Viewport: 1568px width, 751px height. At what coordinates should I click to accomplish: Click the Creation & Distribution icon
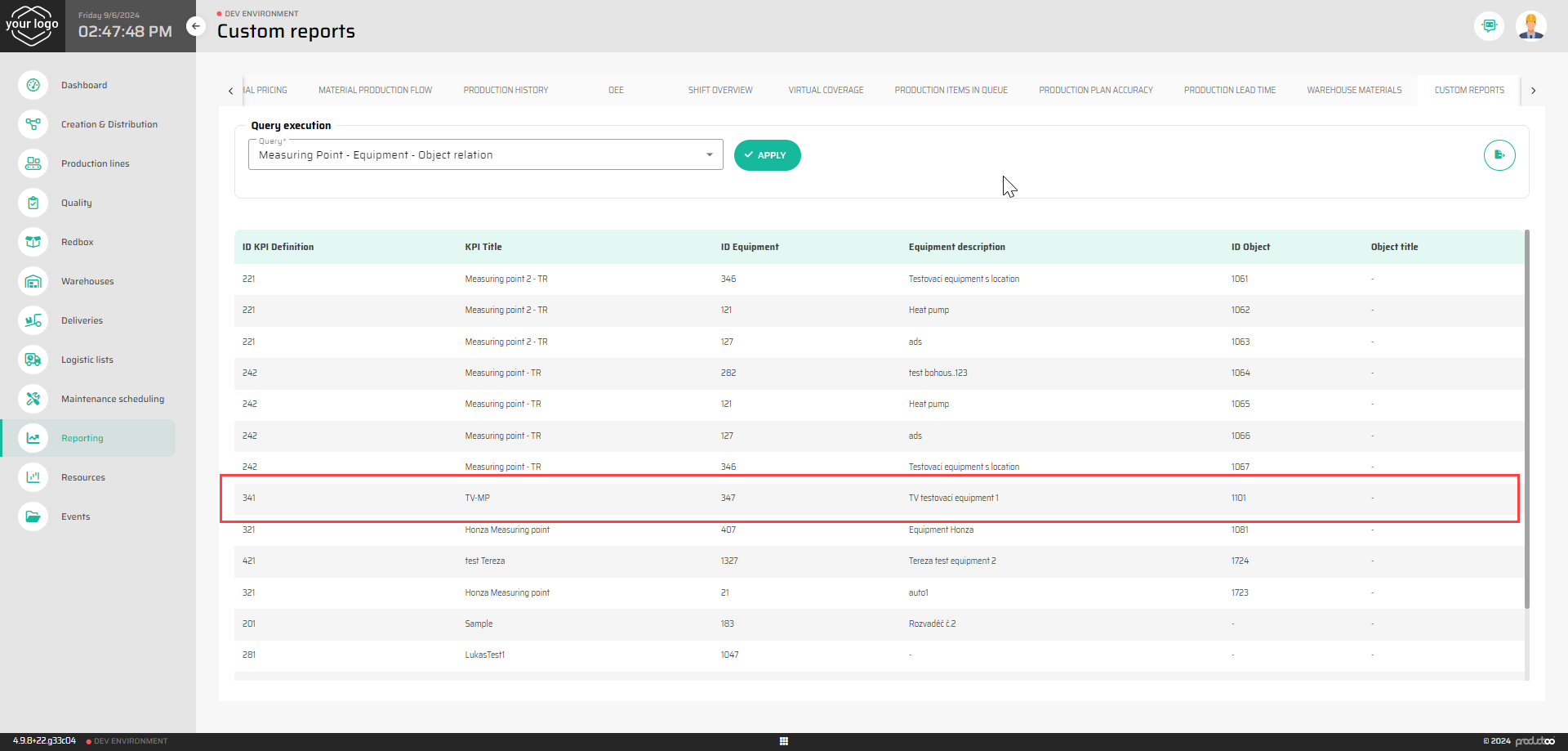tap(33, 124)
